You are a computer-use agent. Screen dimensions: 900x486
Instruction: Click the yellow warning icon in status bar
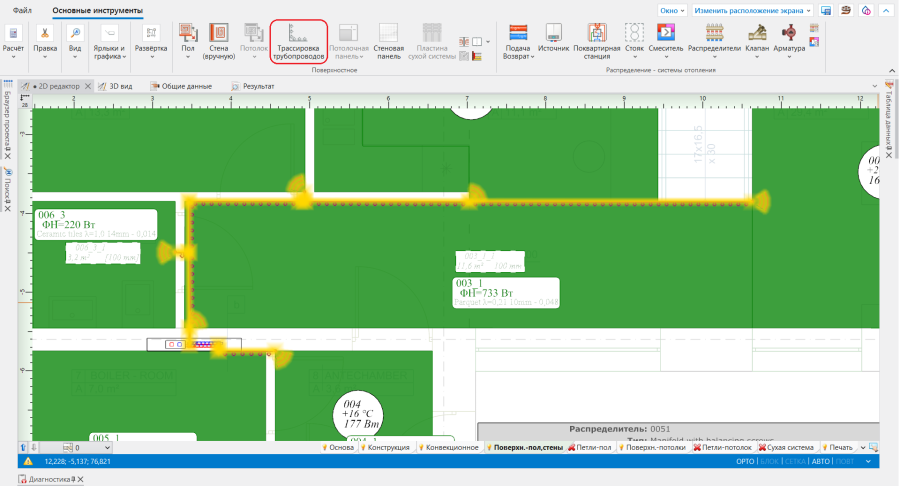click(28, 461)
